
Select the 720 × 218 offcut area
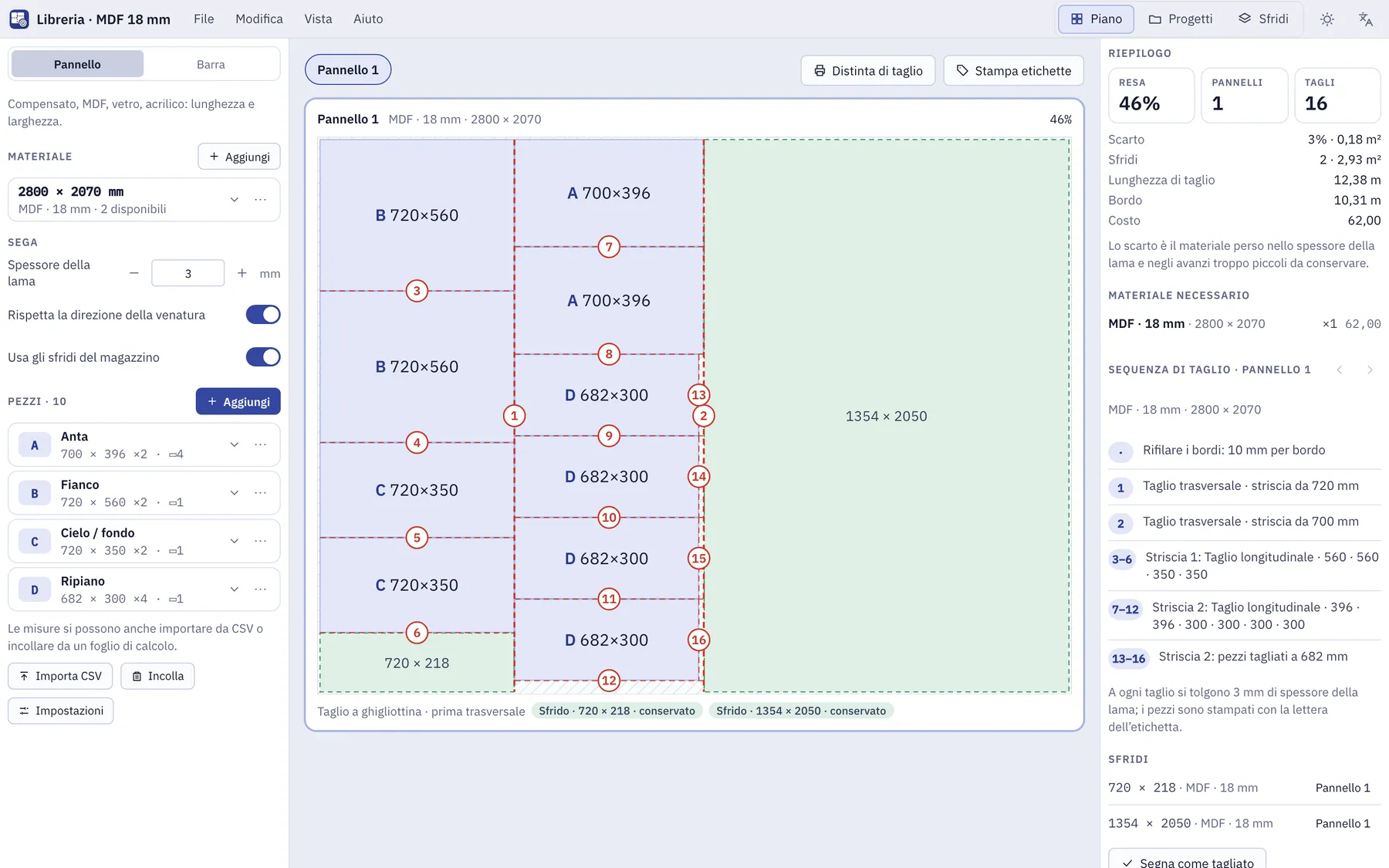coord(417,663)
